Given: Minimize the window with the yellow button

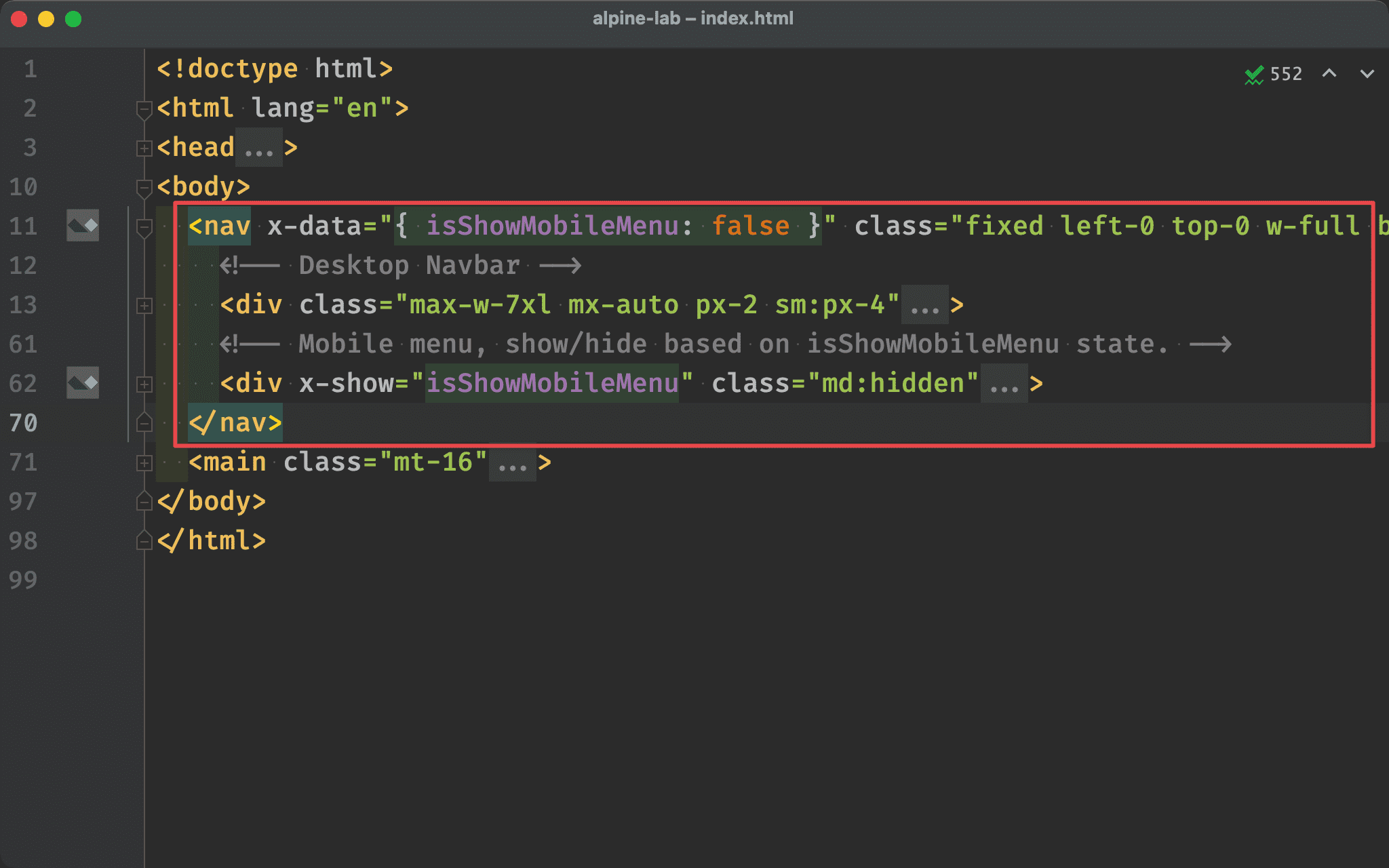Looking at the screenshot, I should (x=46, y=19).
